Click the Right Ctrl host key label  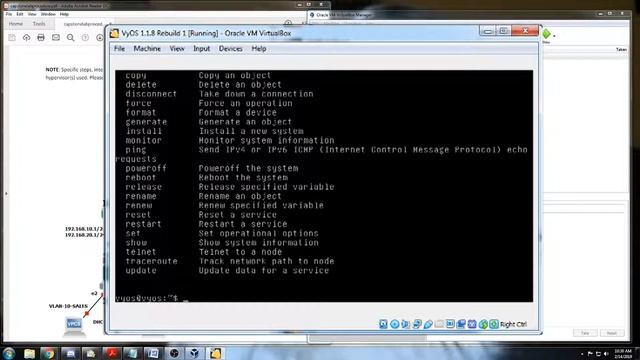[x=513, y=324]
